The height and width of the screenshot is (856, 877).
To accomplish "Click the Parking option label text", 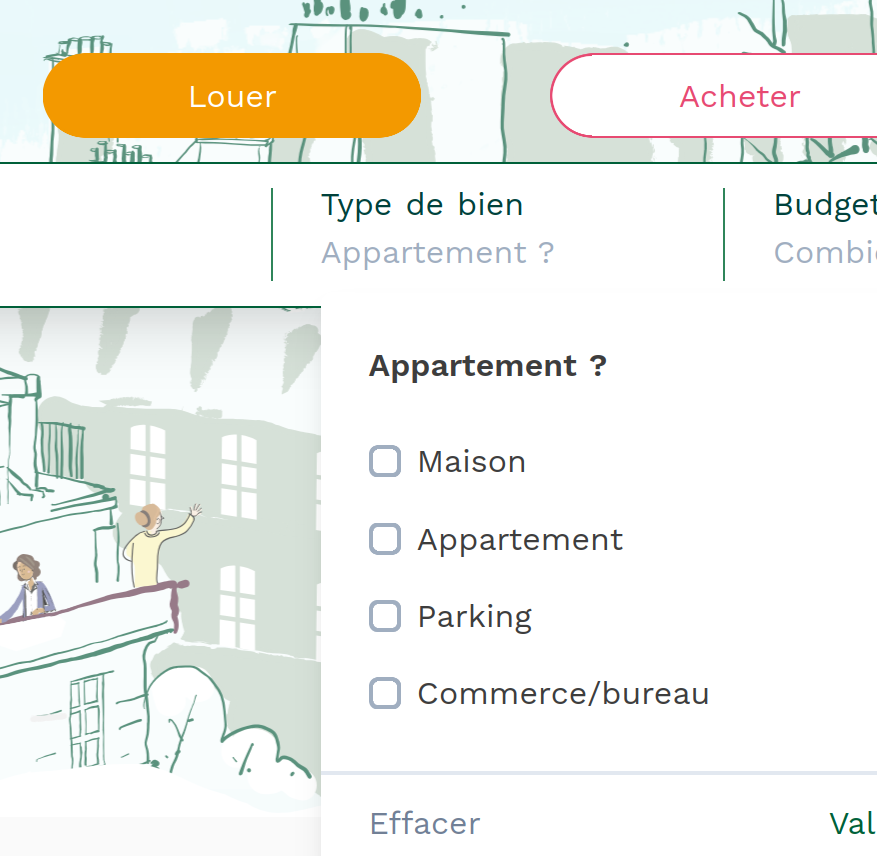I will point(474,616).
